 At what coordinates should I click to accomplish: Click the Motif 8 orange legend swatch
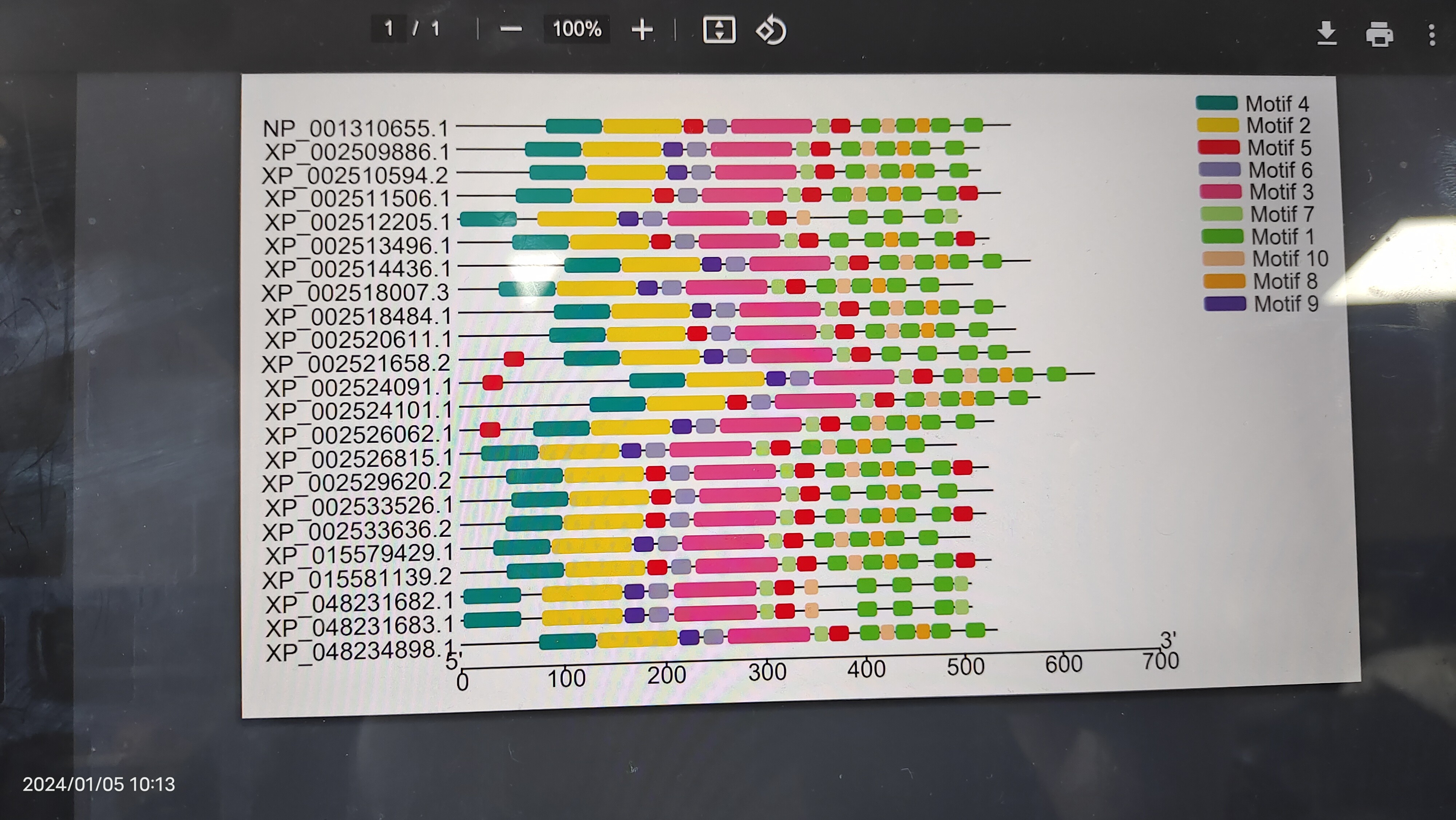coord(1224,281)
